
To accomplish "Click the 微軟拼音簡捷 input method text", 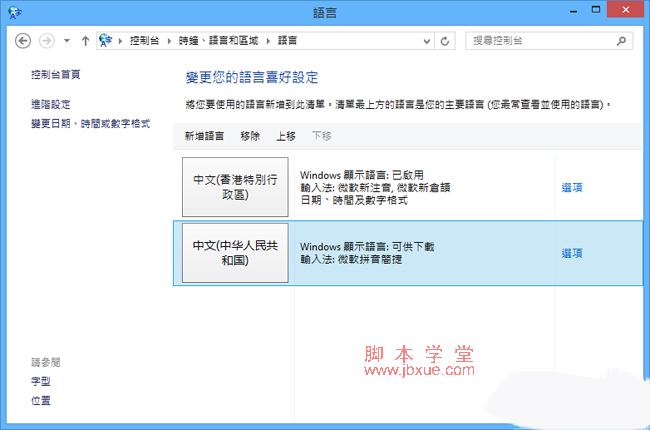I will 370,260.
